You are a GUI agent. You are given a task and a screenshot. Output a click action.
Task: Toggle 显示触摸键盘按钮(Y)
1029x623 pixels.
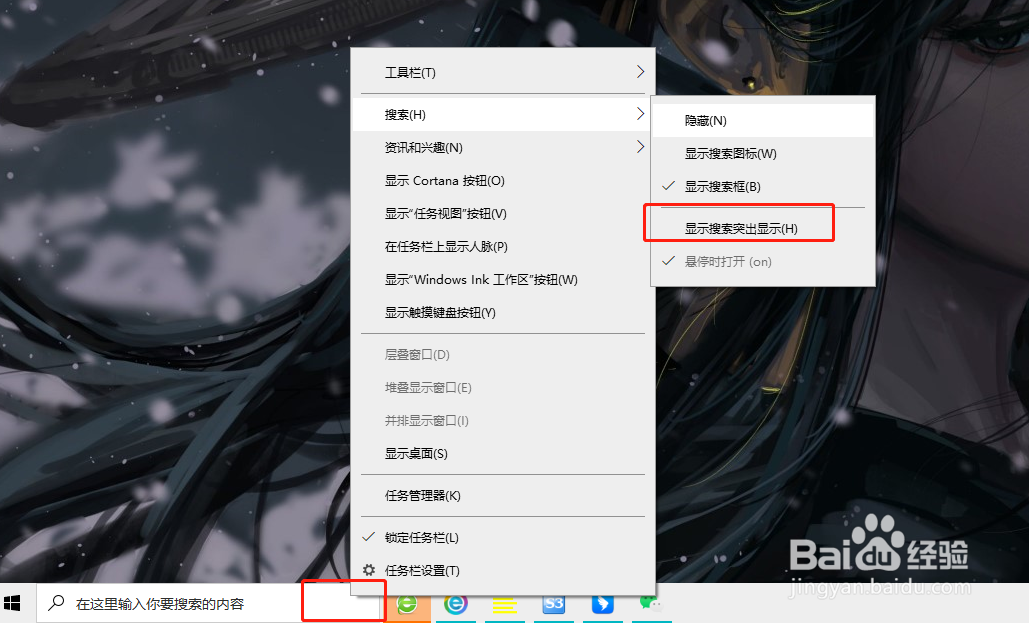[x=503, y=312]
